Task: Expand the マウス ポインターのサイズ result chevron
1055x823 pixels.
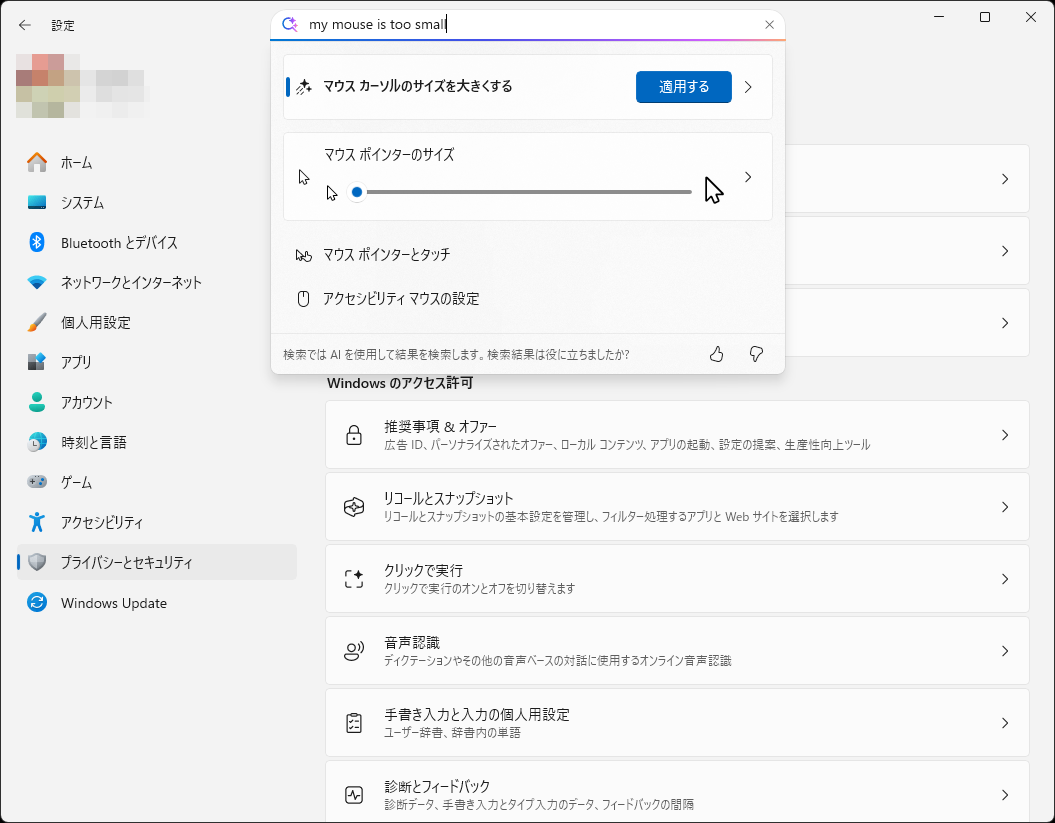Action: tap(747, 177)
